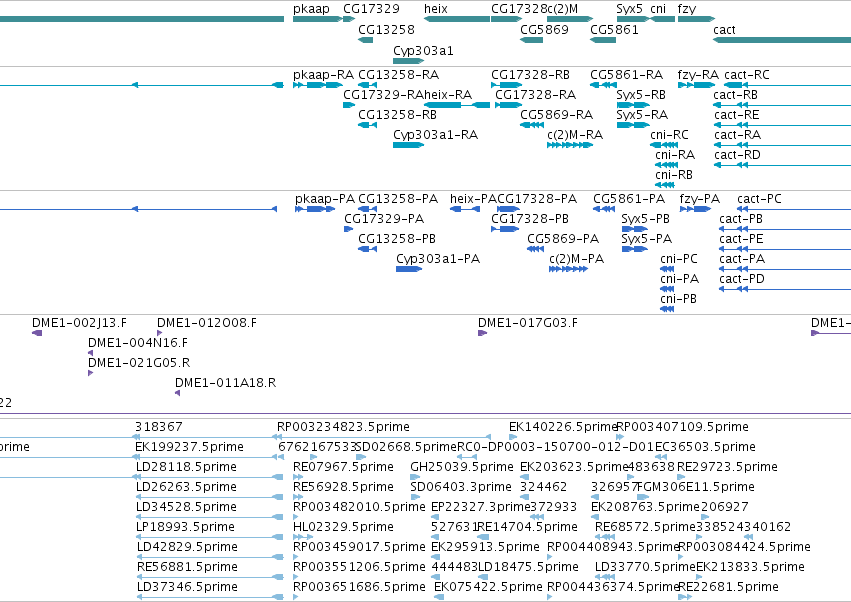Select EST GH25039.5prime

(x=462, y=467)
